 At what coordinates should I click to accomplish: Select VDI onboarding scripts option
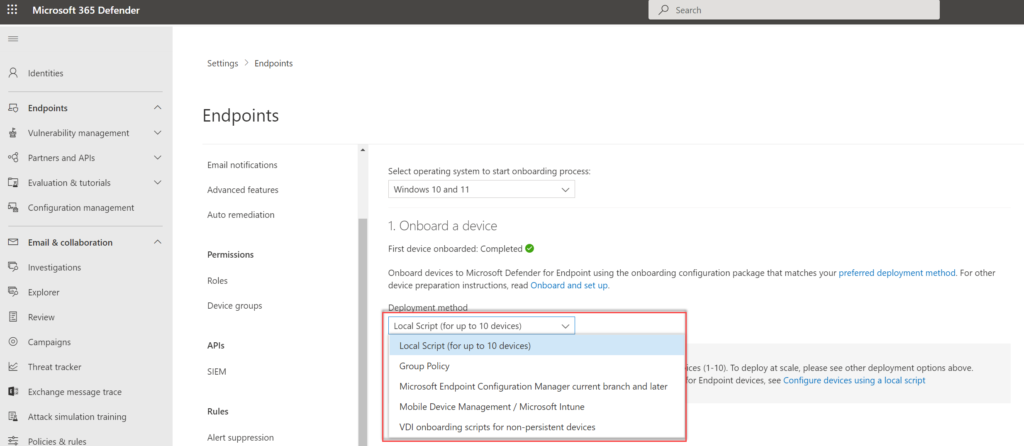click(537, 427)
